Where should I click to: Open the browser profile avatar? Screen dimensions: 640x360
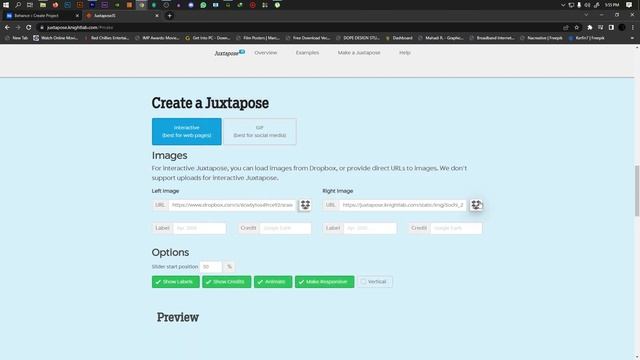[622, 27]
